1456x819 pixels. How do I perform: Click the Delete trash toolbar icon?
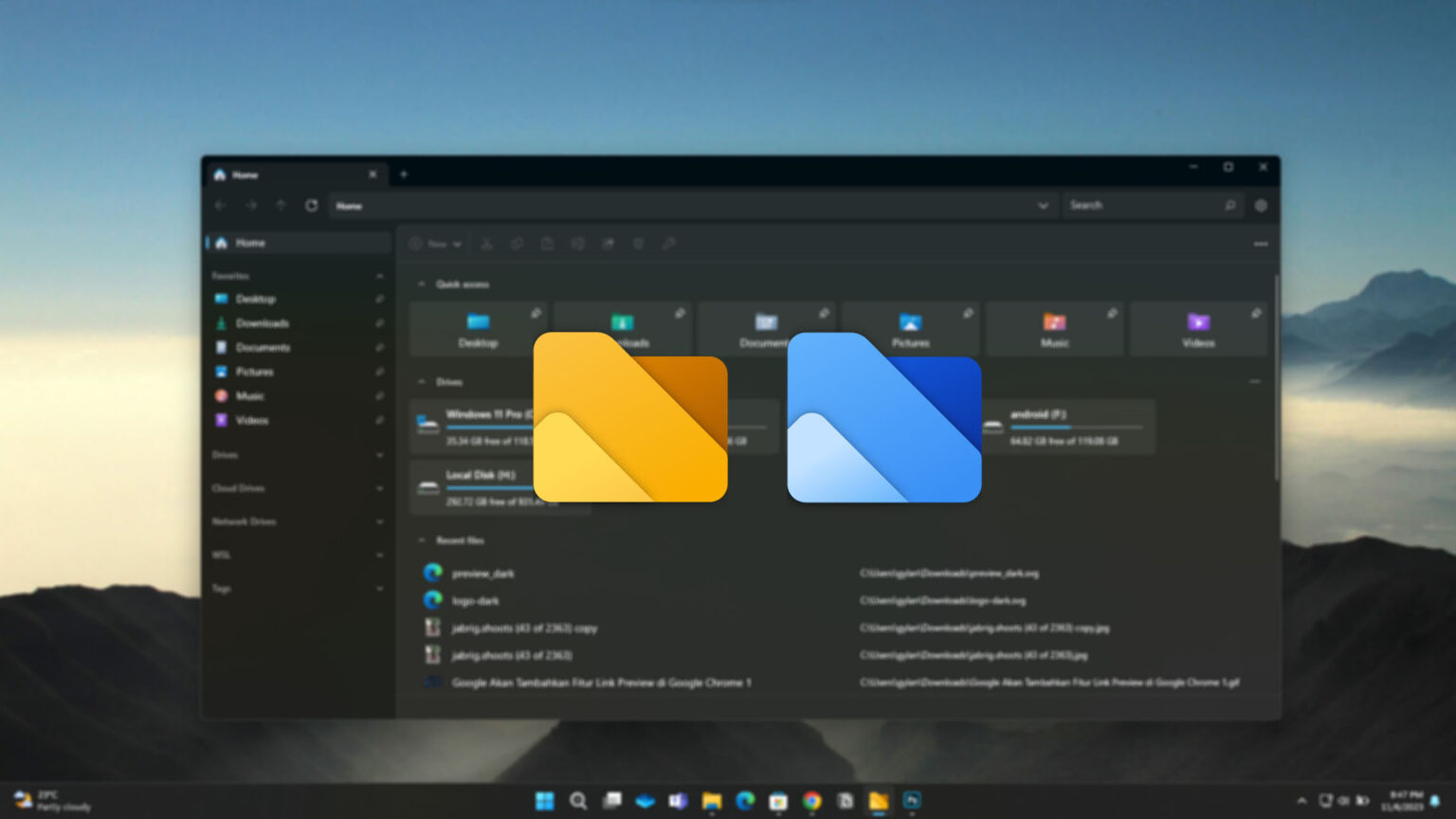click(x=638, y=244)
